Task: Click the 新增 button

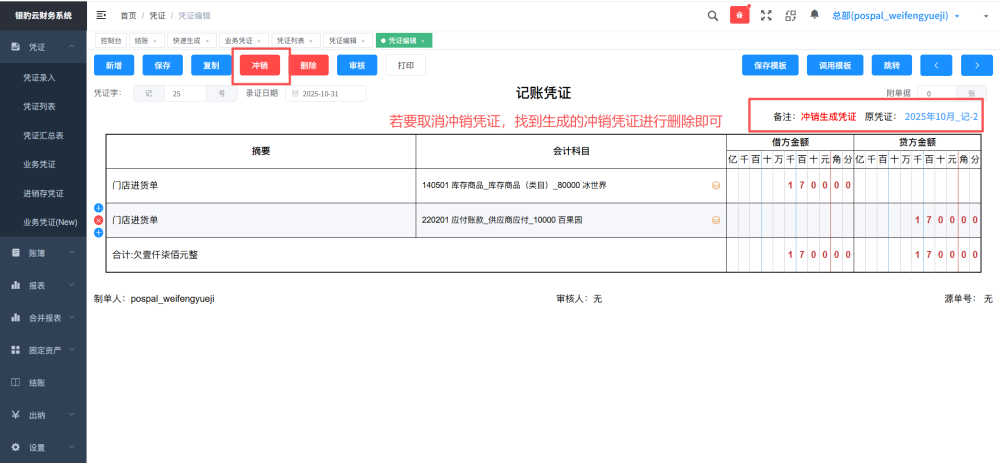Action: tap(114, 66)
